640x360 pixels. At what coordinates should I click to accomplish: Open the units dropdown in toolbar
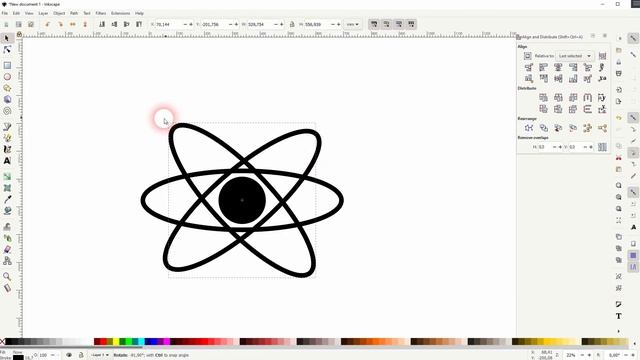(x=352, y=24)
